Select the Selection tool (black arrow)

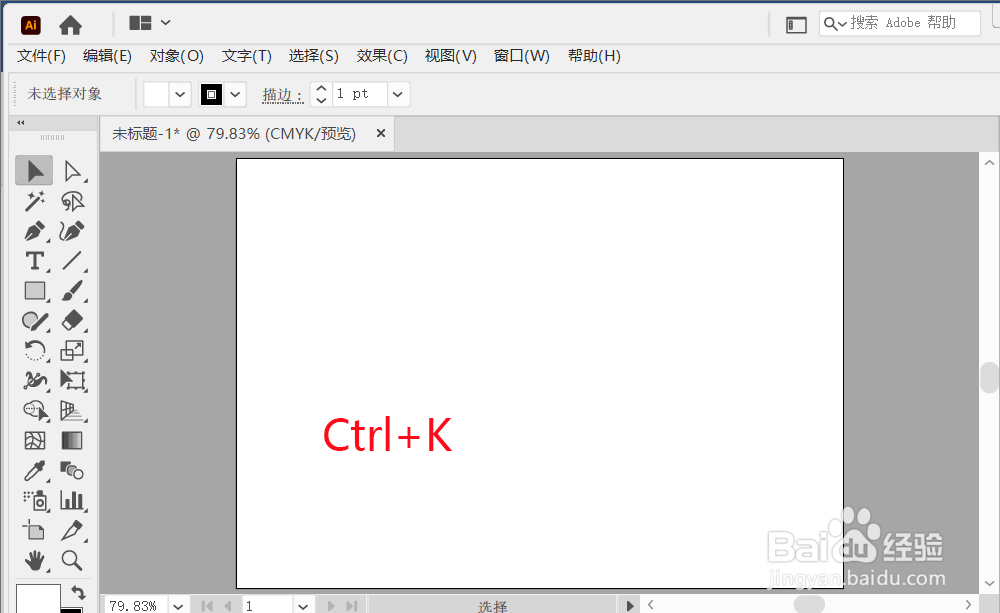point(34,171)
